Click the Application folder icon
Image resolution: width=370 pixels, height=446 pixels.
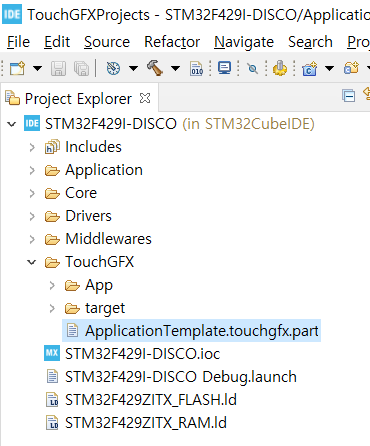pos(52,171)
